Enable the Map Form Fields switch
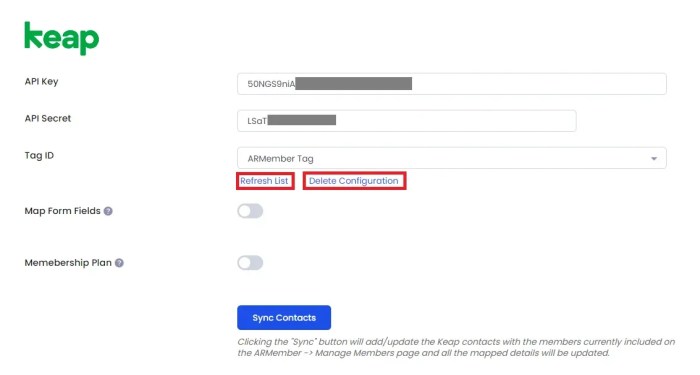 250,211
